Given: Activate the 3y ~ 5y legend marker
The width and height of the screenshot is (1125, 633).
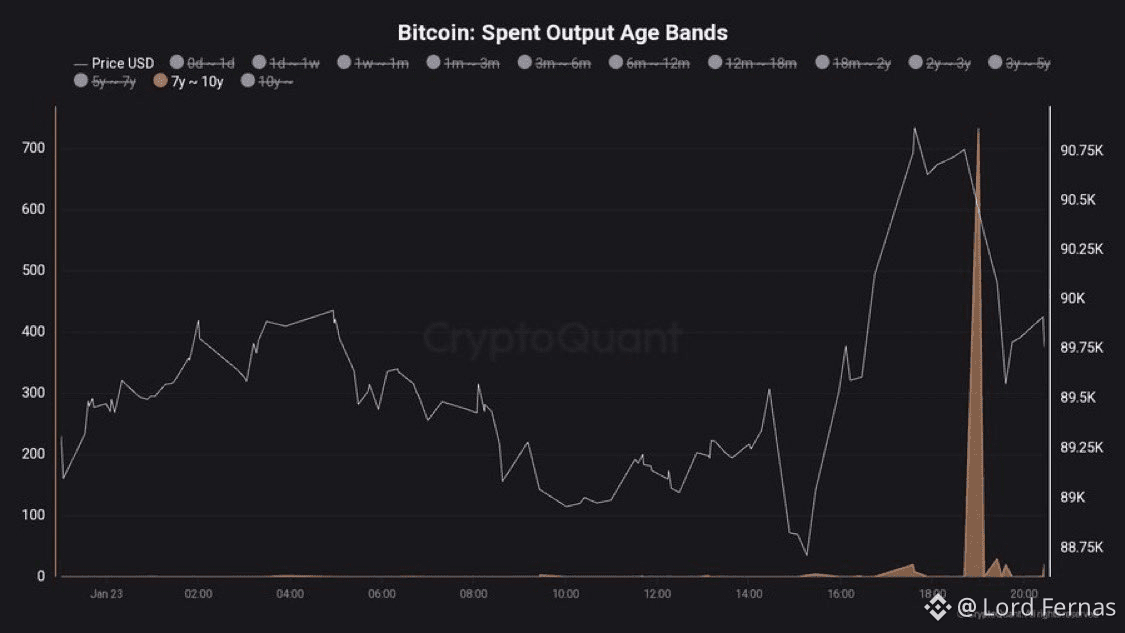Looking at the screenshot, I should click(x=995, y=63).
